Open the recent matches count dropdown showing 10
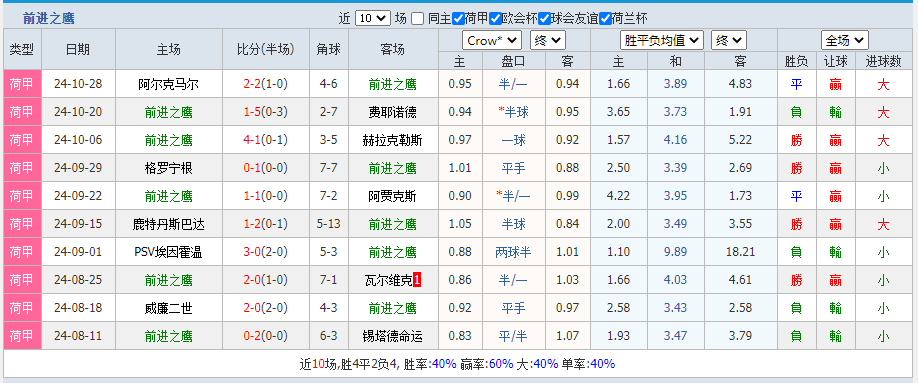The image size is (918, 383). 372,18
